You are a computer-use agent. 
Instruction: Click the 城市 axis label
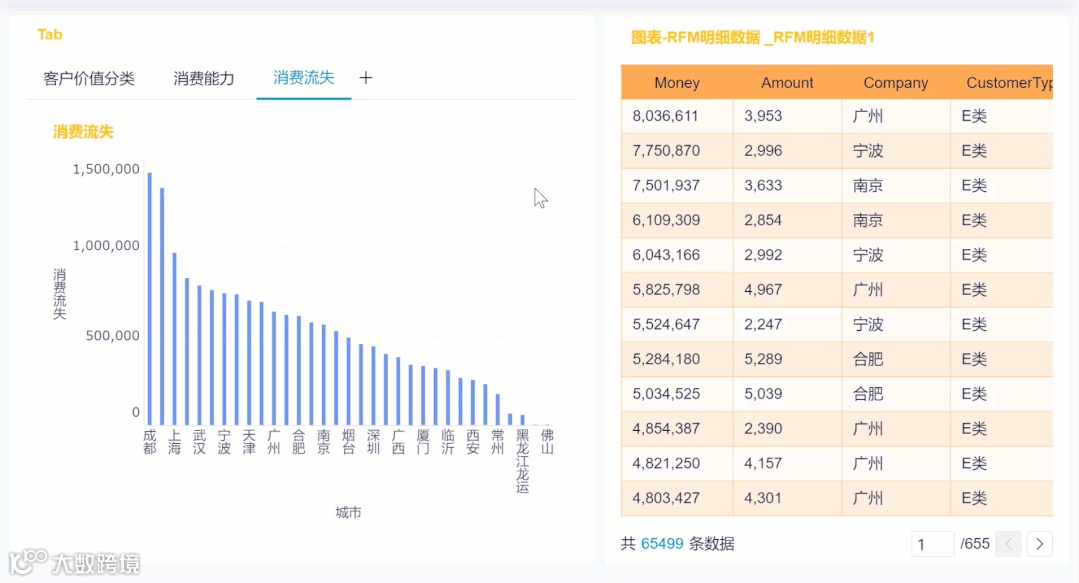(x=347, y=511)
